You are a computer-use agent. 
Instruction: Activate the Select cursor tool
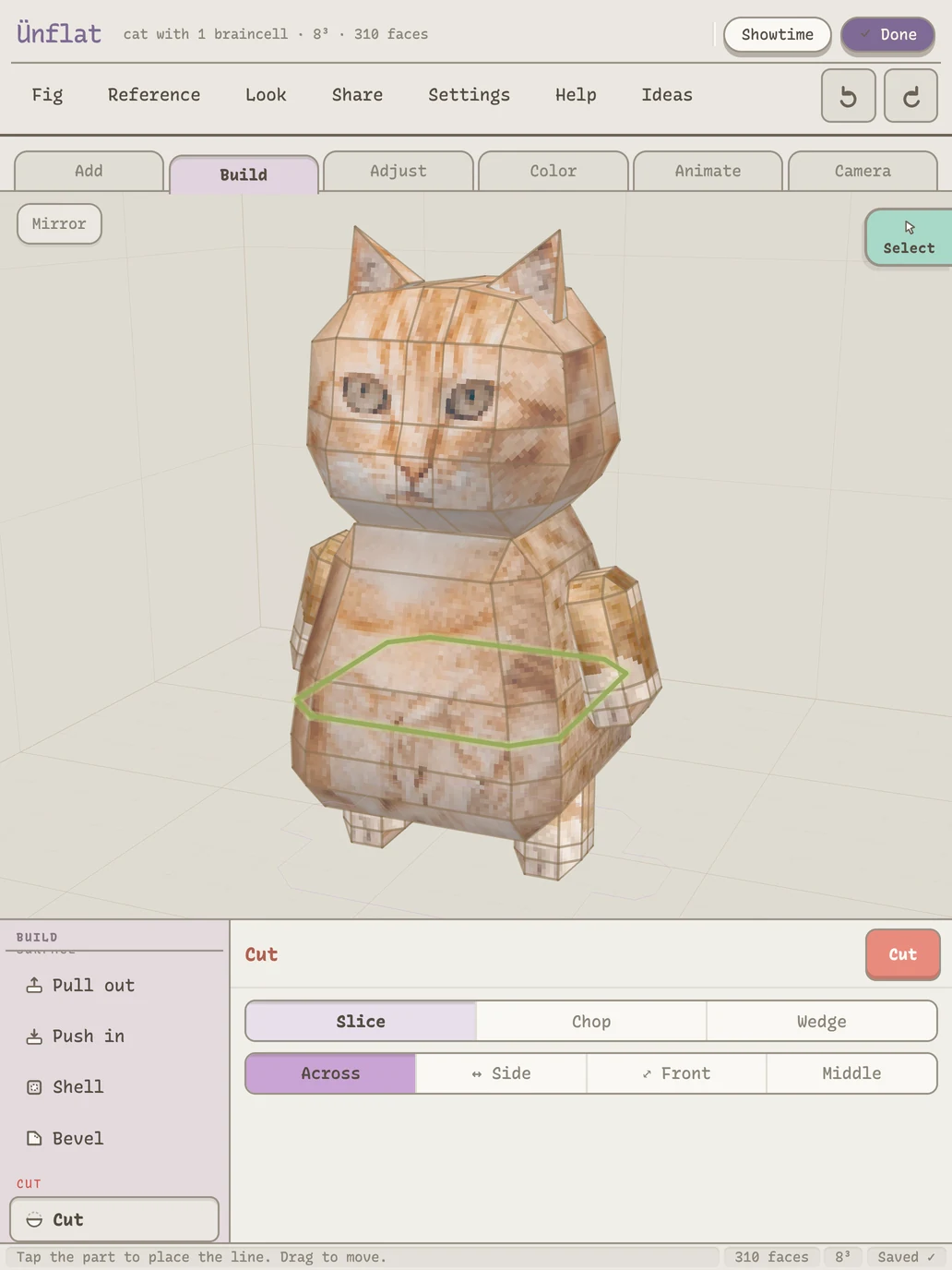(909, 237)
